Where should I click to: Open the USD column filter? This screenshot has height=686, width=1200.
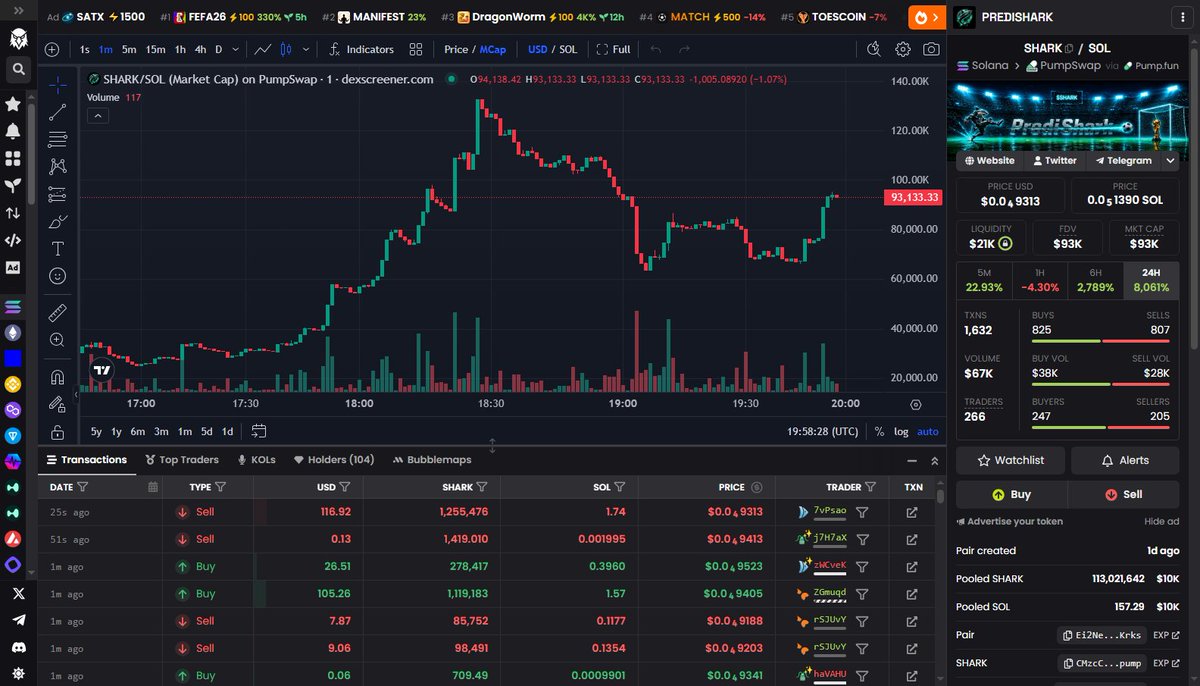click(345, 487)
